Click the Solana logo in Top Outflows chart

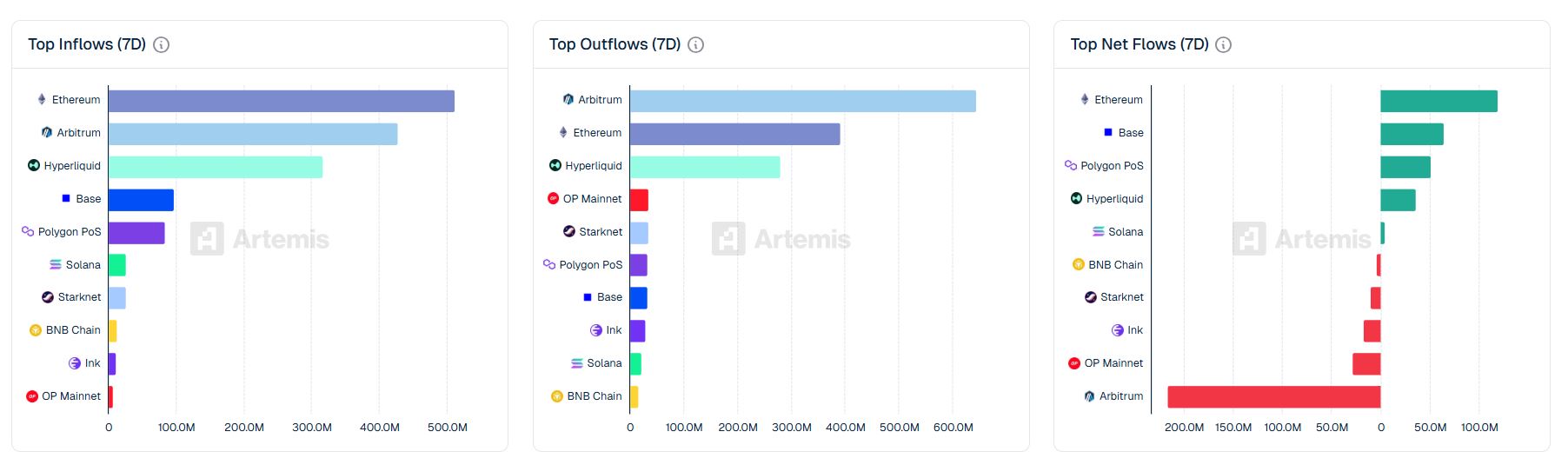(x=577, y=363)
